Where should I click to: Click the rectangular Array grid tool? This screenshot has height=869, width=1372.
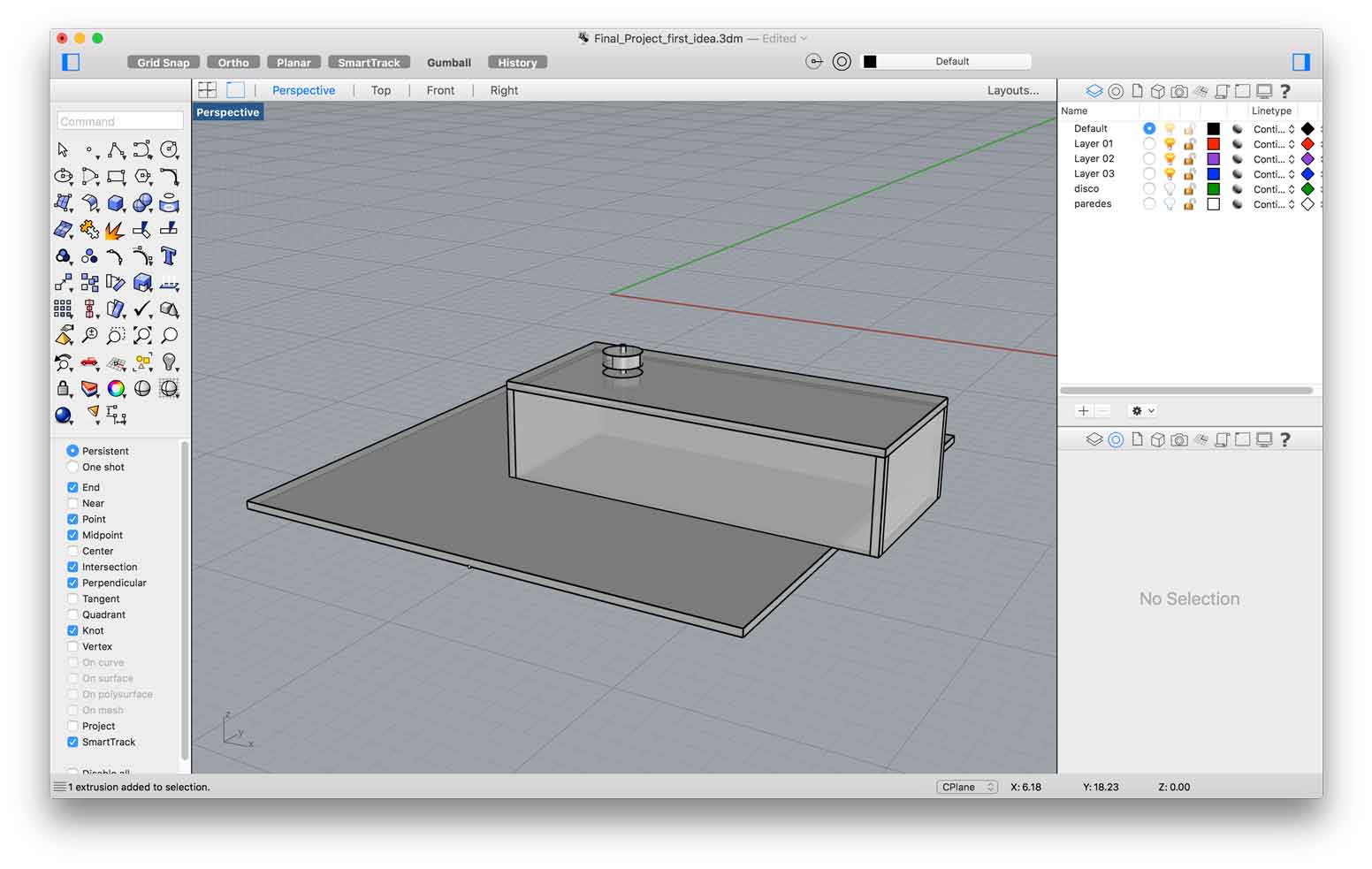click(x=63, y=309)
